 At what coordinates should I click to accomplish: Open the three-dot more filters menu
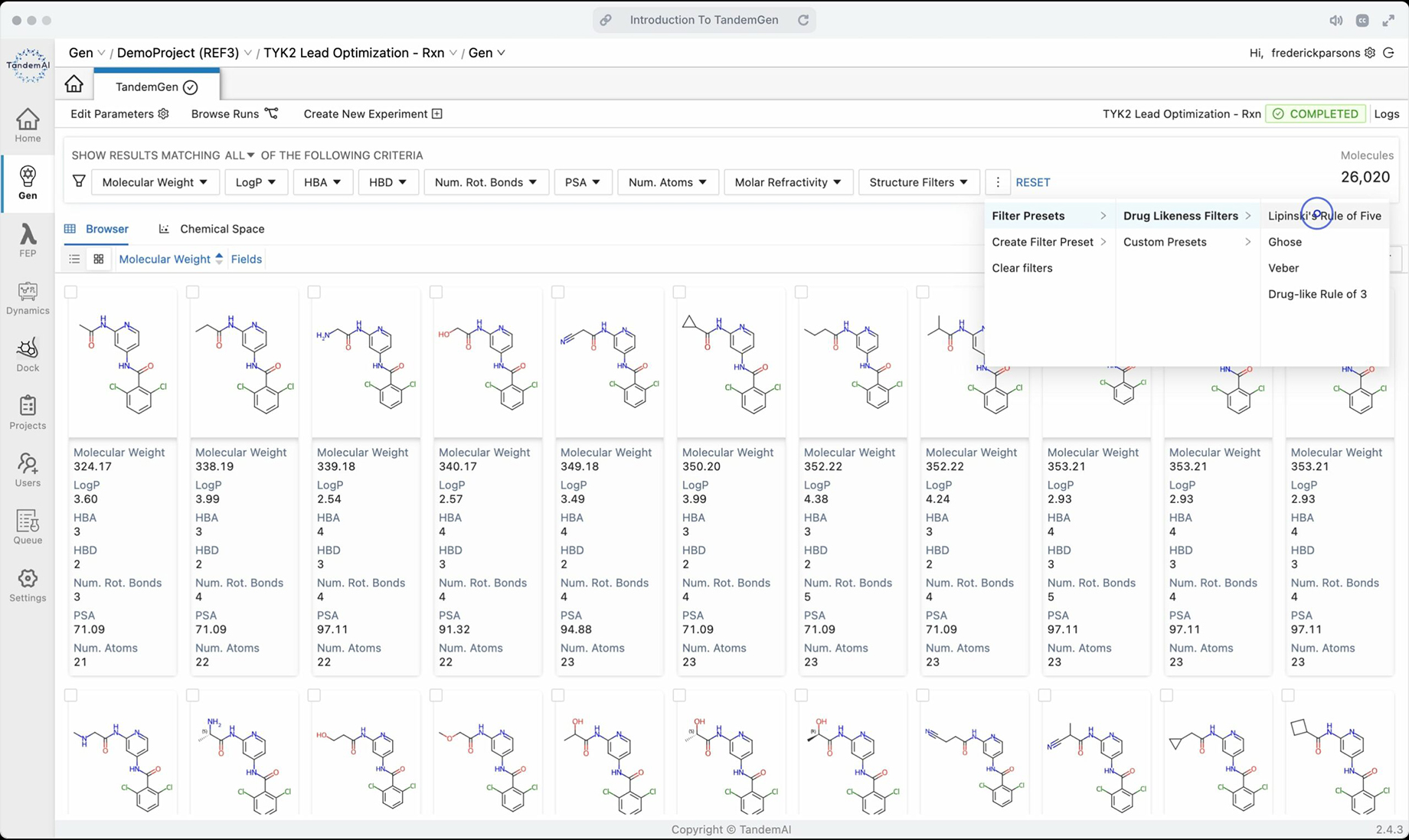click(997, 182)
